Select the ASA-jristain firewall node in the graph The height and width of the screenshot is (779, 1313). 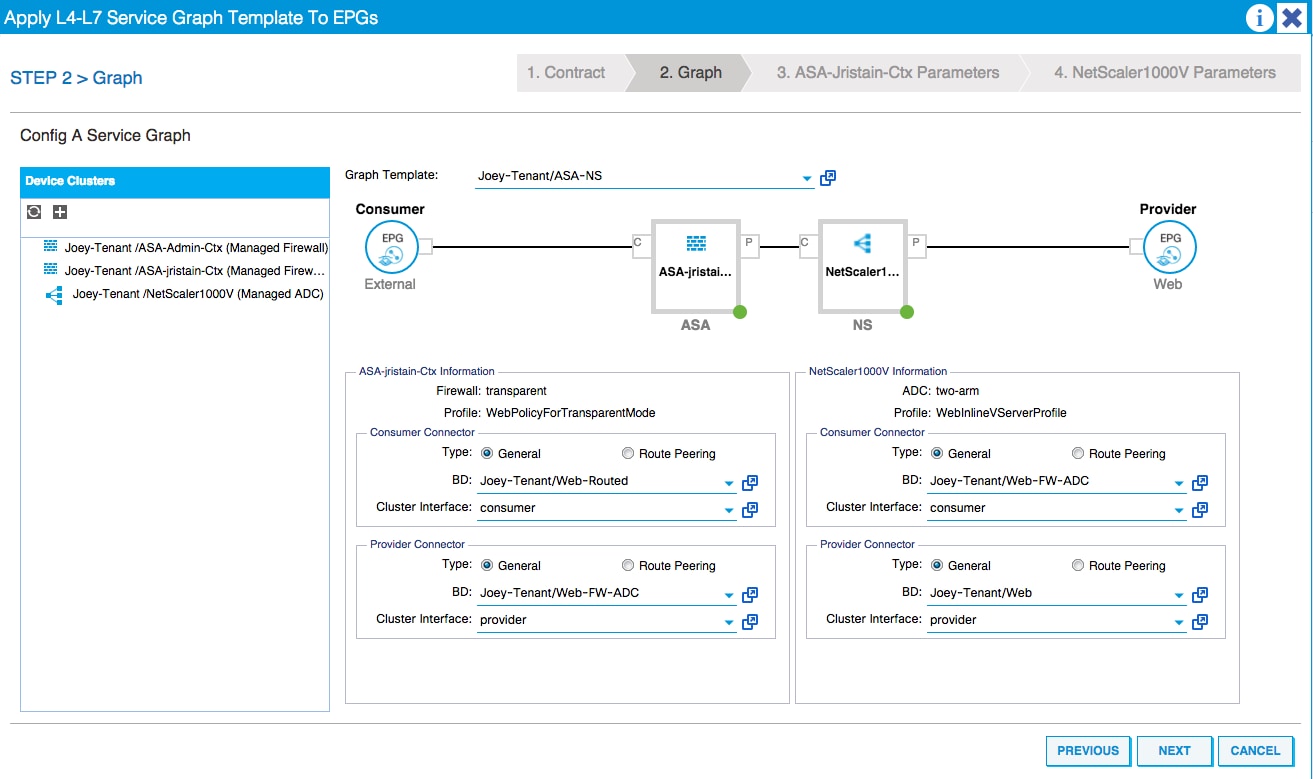point(695,263)
